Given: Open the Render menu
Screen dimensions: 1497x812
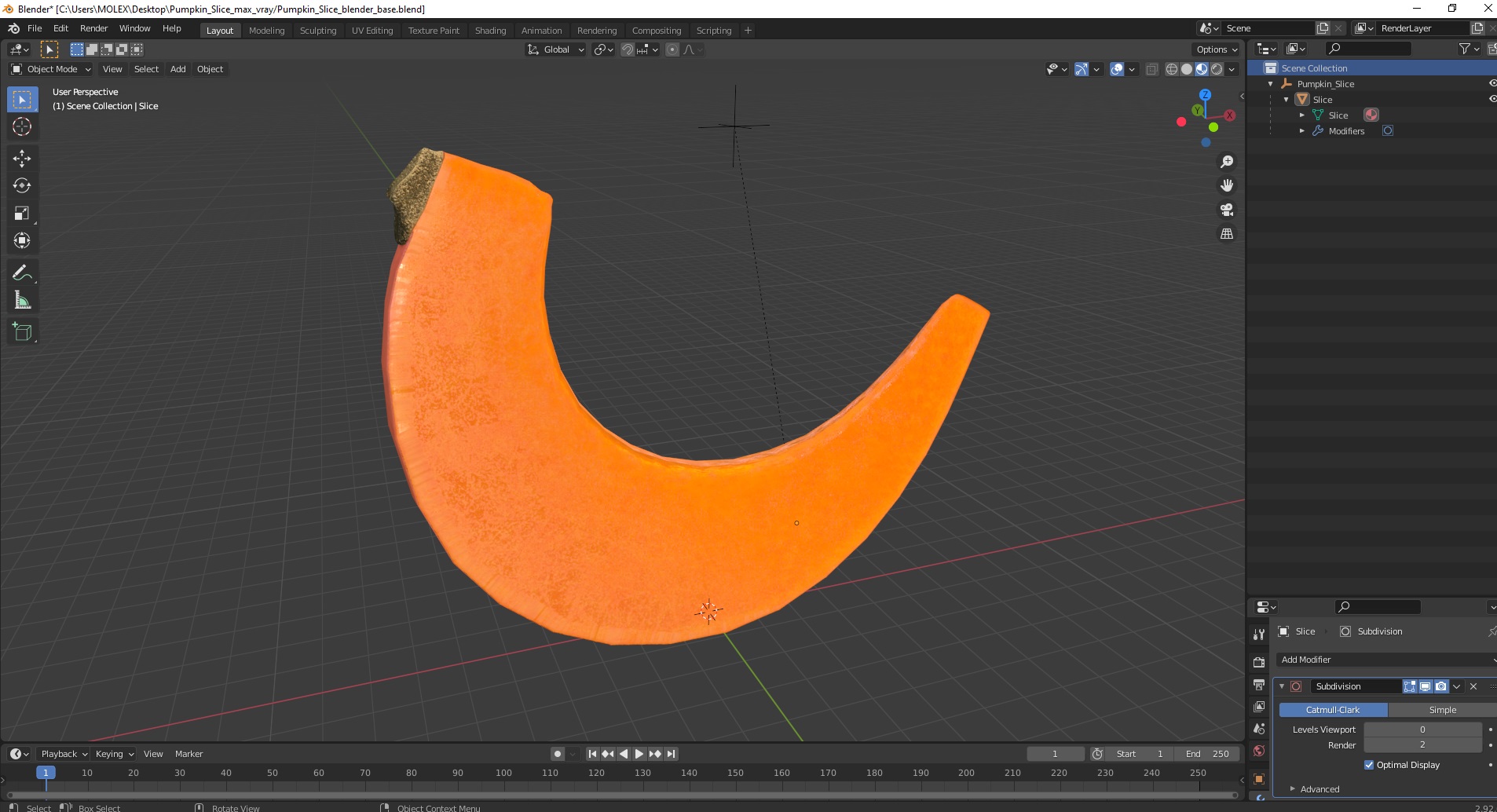Looking at the screenshot, I should (x=93, y=28).
